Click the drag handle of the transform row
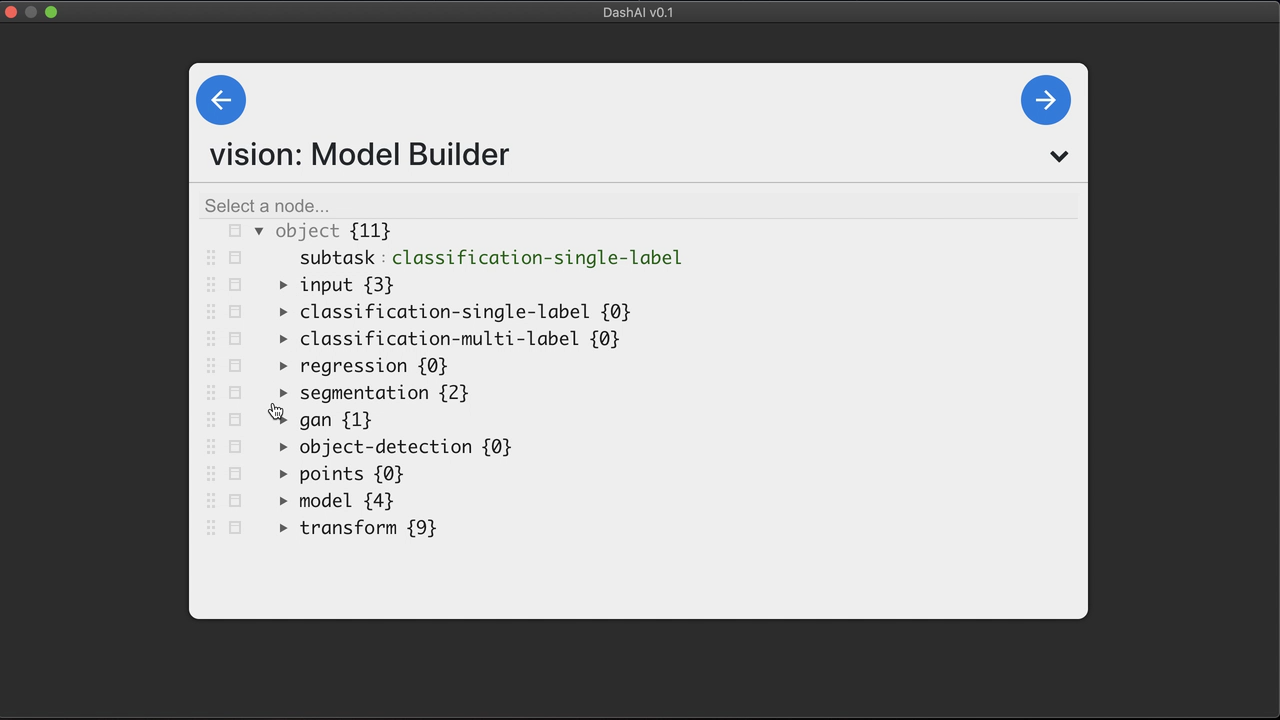The width and height of the screenshot is (1280, 720). (x=211, y=528)
